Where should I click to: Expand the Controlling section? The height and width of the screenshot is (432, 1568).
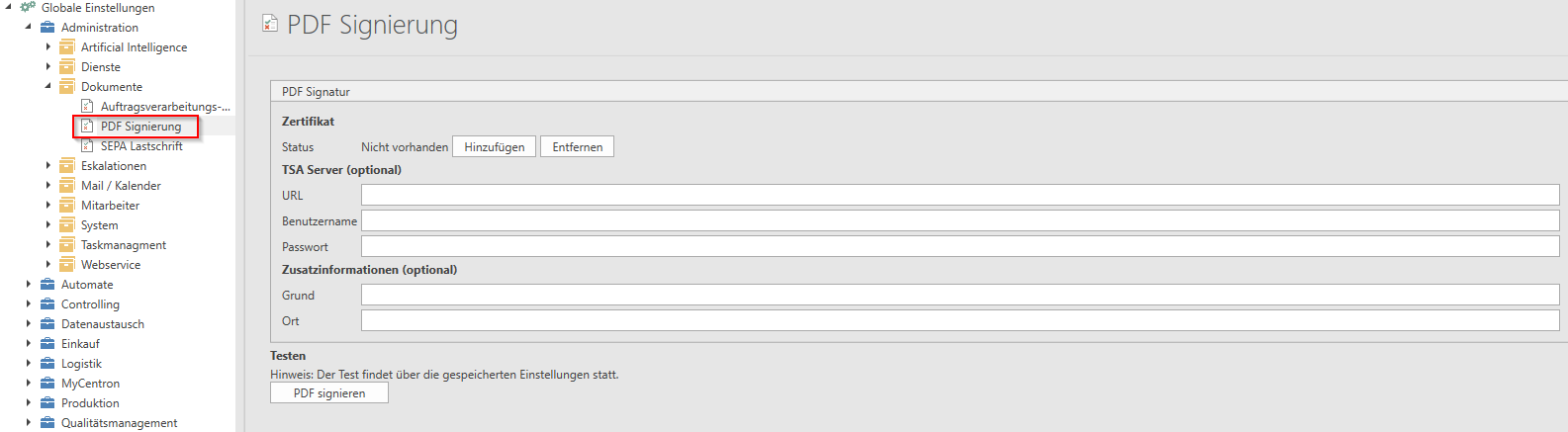pyautogui.click(x=28, y=304)
